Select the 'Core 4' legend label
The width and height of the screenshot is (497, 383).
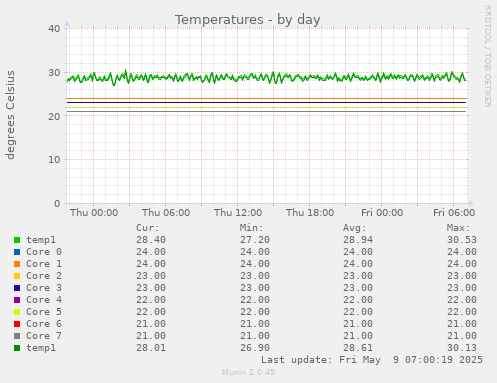click(x=44, y=300)
